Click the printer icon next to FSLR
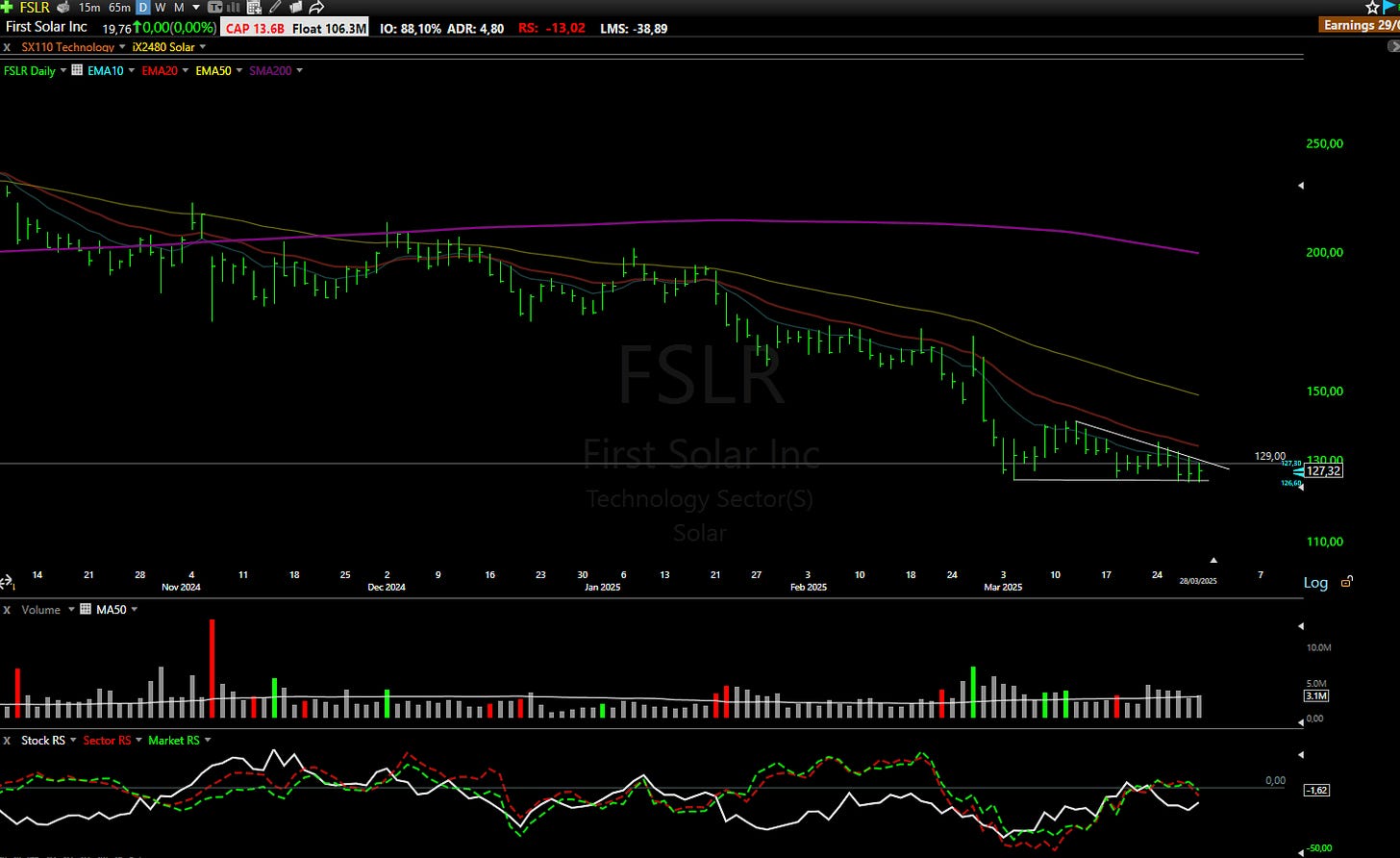Screen dimensions: 1400x858 [x=63, y=8]
